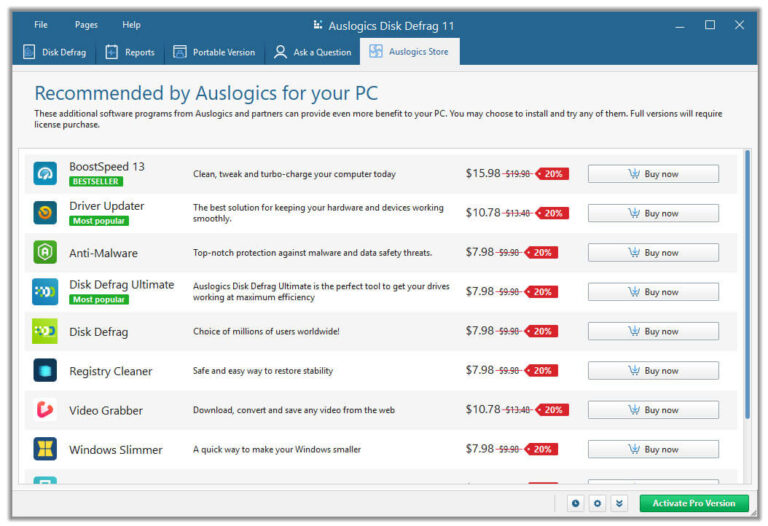The width and height of the screenshot is (768, 526).
Task: Click 'Top-notch protection against malware' description
Action: 312,253
